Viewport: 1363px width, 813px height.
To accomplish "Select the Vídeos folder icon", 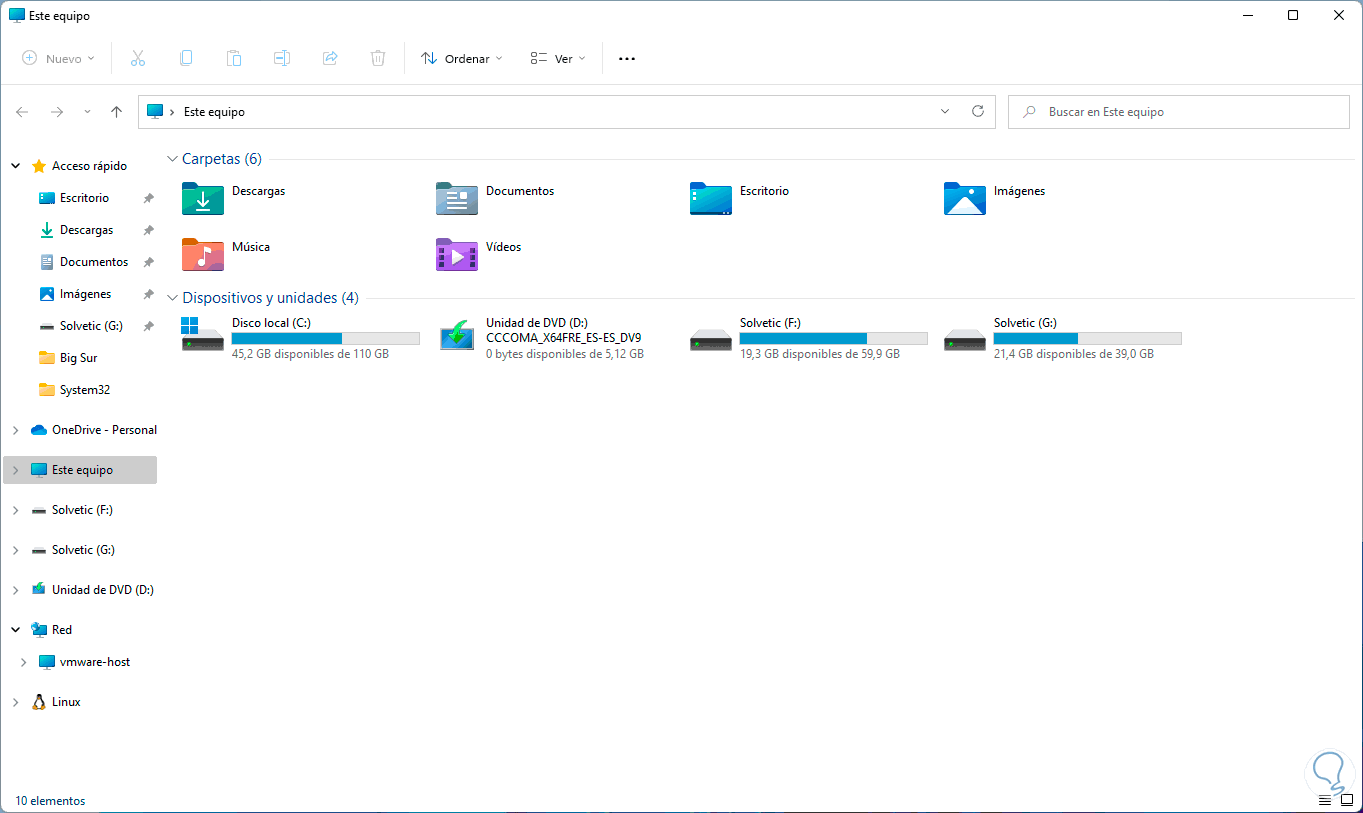I will pyautogui.click(x=457, y=254).
